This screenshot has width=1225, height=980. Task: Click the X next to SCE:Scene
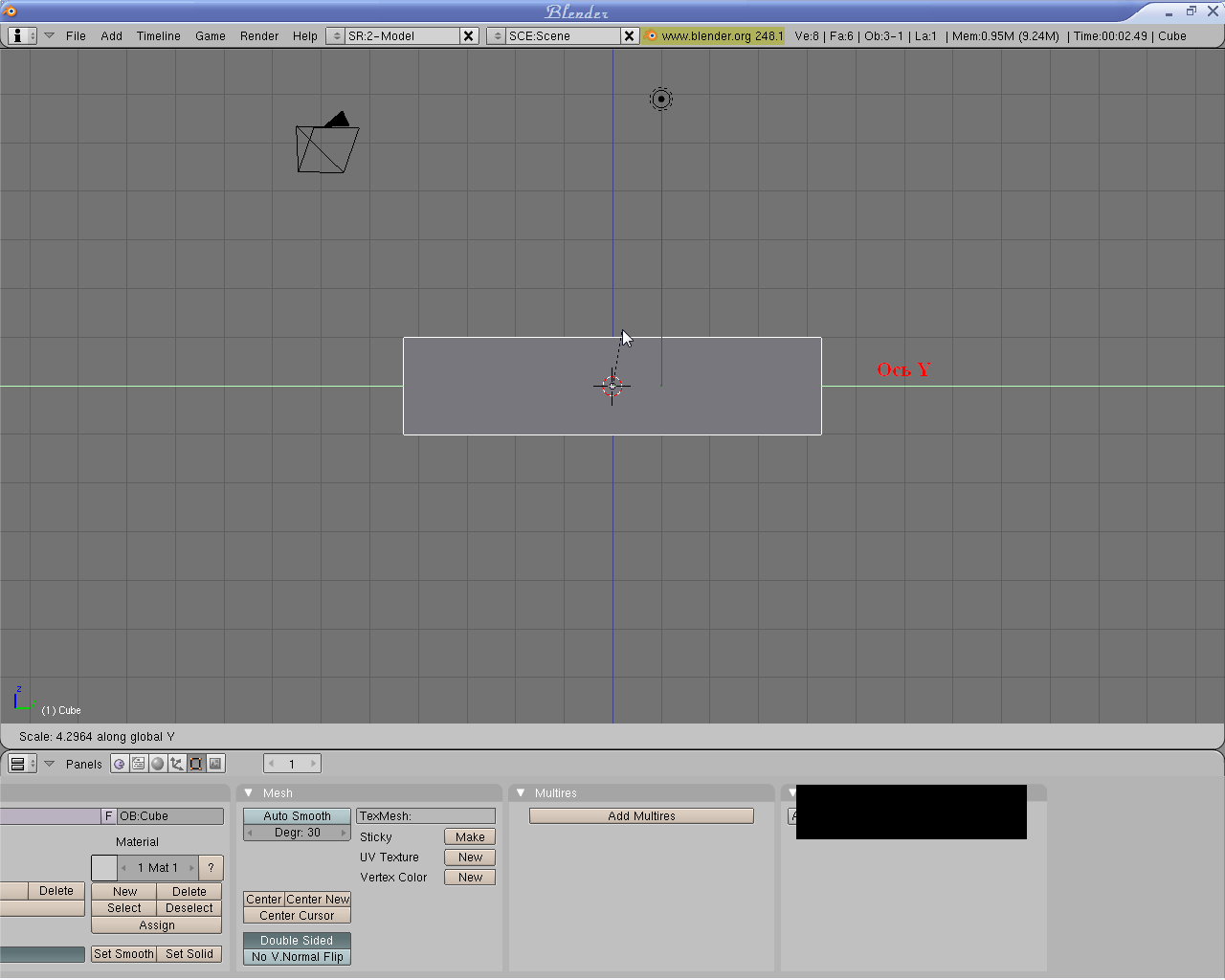[x=629, y=35]
